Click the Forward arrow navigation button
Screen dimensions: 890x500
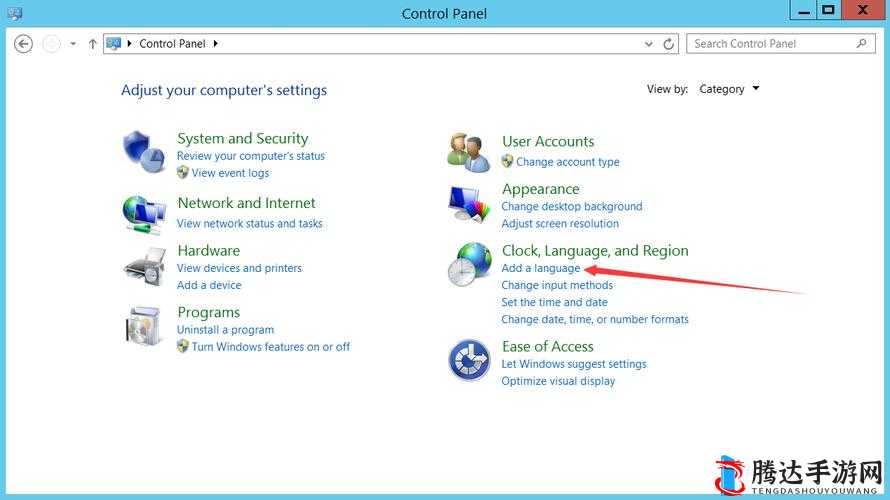pos(51,44)
